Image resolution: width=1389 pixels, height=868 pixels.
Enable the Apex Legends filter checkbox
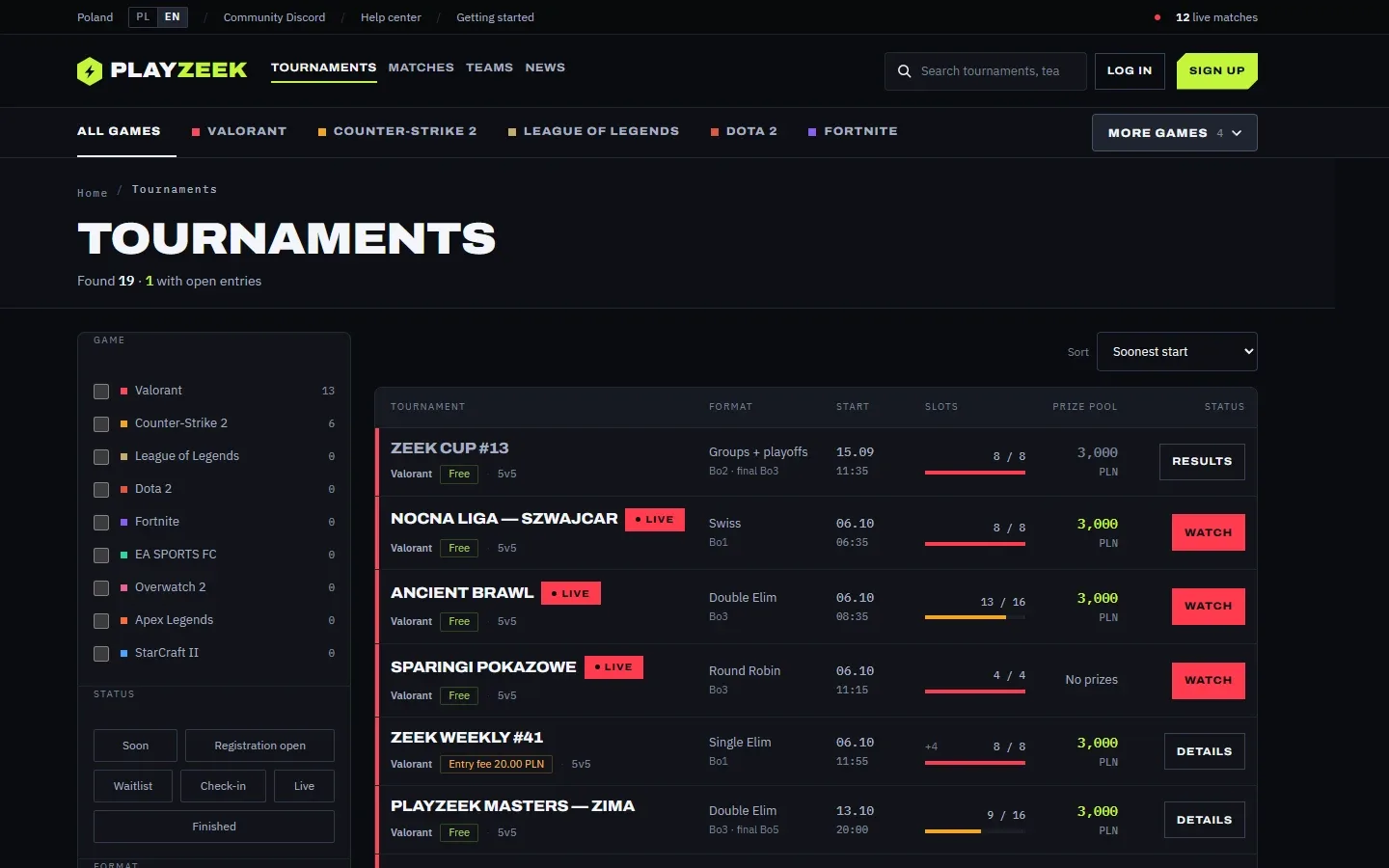[101, 621]
